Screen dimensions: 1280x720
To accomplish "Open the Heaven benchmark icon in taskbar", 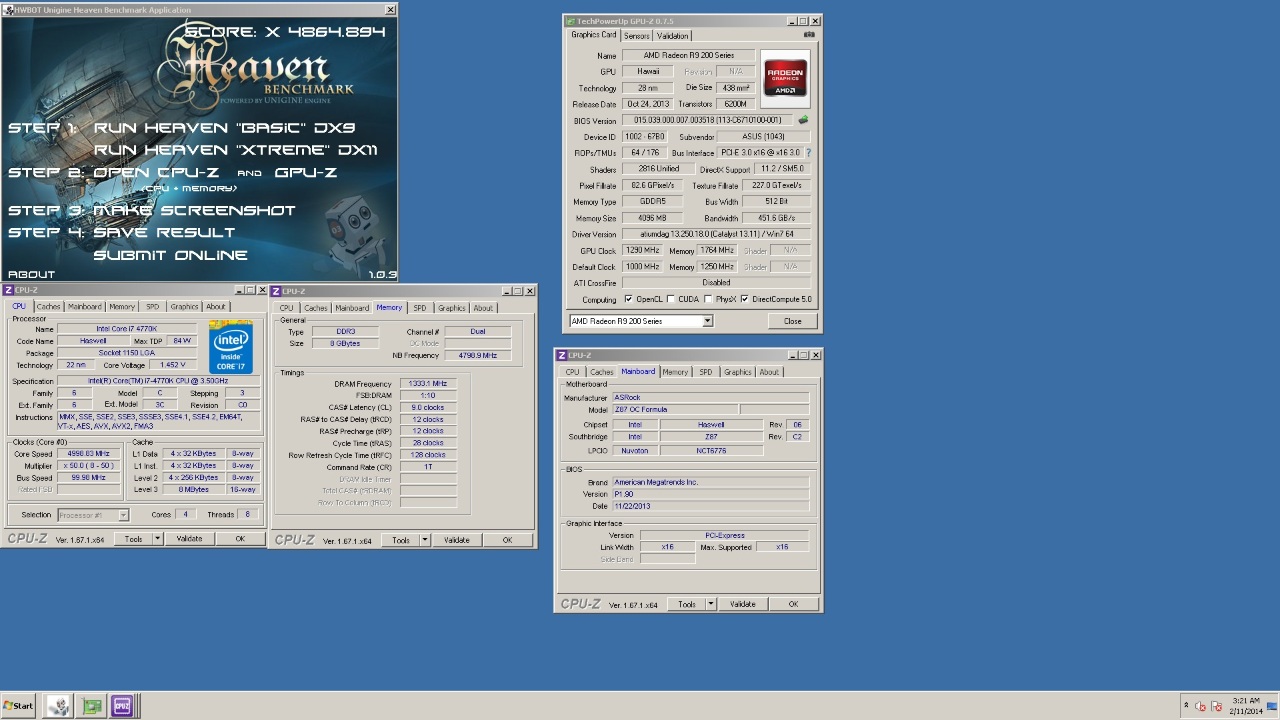I will [58, 706].
